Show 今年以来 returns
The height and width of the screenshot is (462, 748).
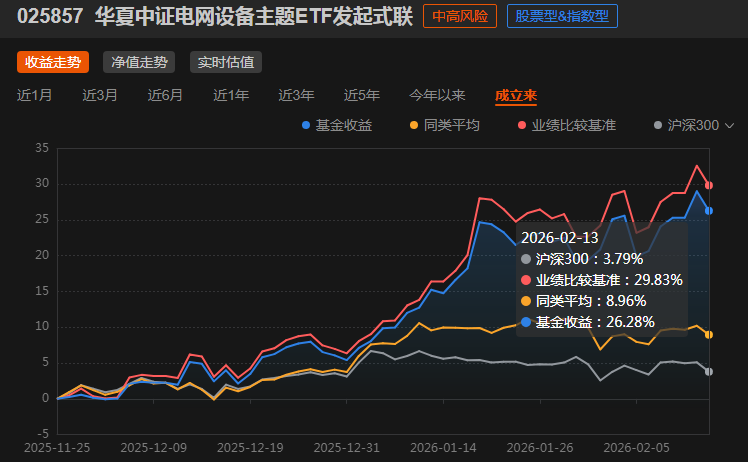437,95
